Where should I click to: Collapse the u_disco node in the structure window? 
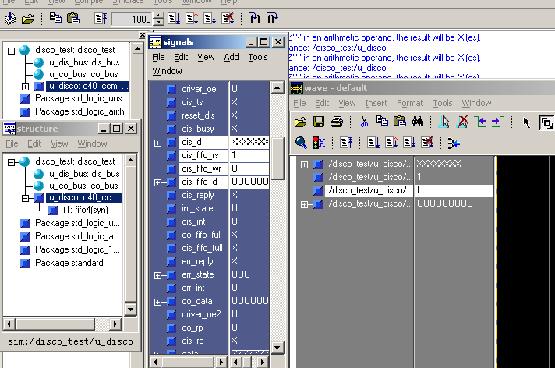click(x=25, y=198)
